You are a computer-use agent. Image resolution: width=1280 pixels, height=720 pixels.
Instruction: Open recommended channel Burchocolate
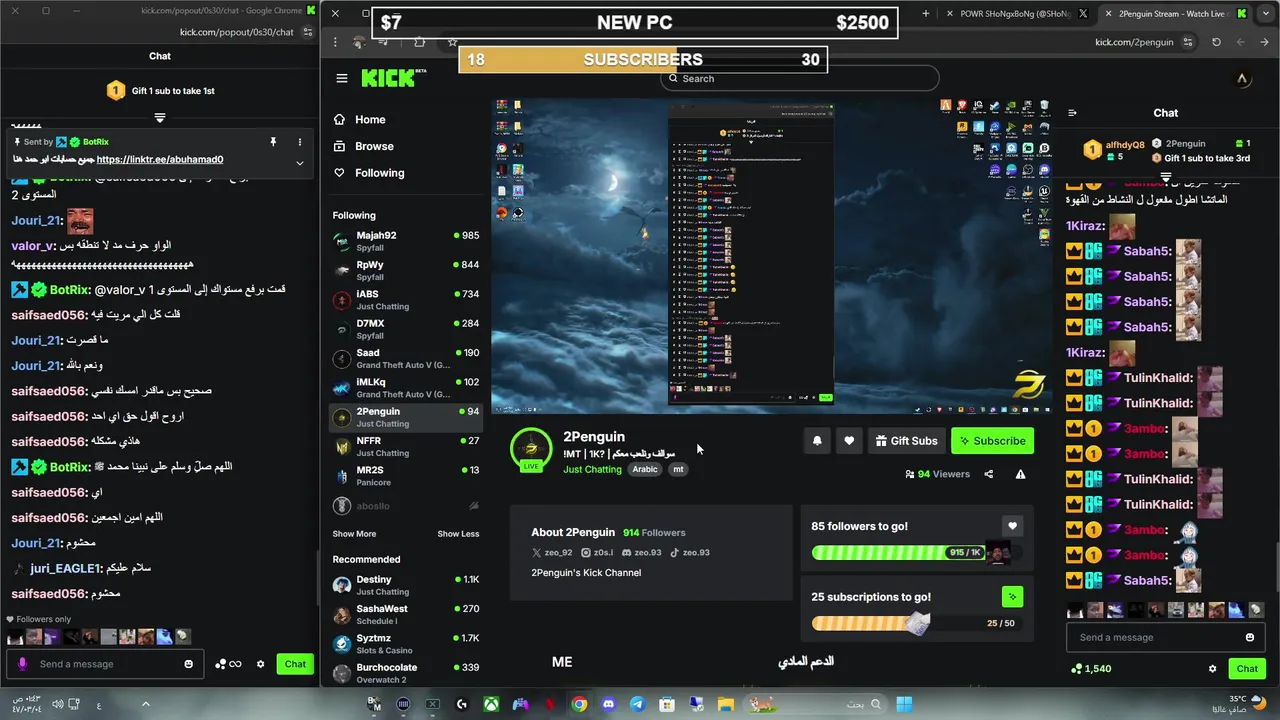coord(405,673)
